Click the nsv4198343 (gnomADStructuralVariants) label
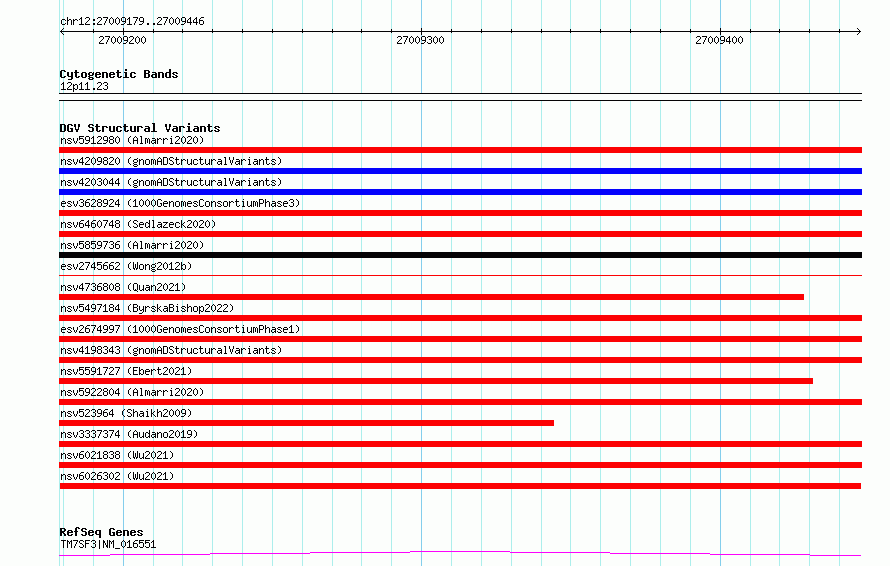The width and height of the screenshot is (890, 566). 171,350
